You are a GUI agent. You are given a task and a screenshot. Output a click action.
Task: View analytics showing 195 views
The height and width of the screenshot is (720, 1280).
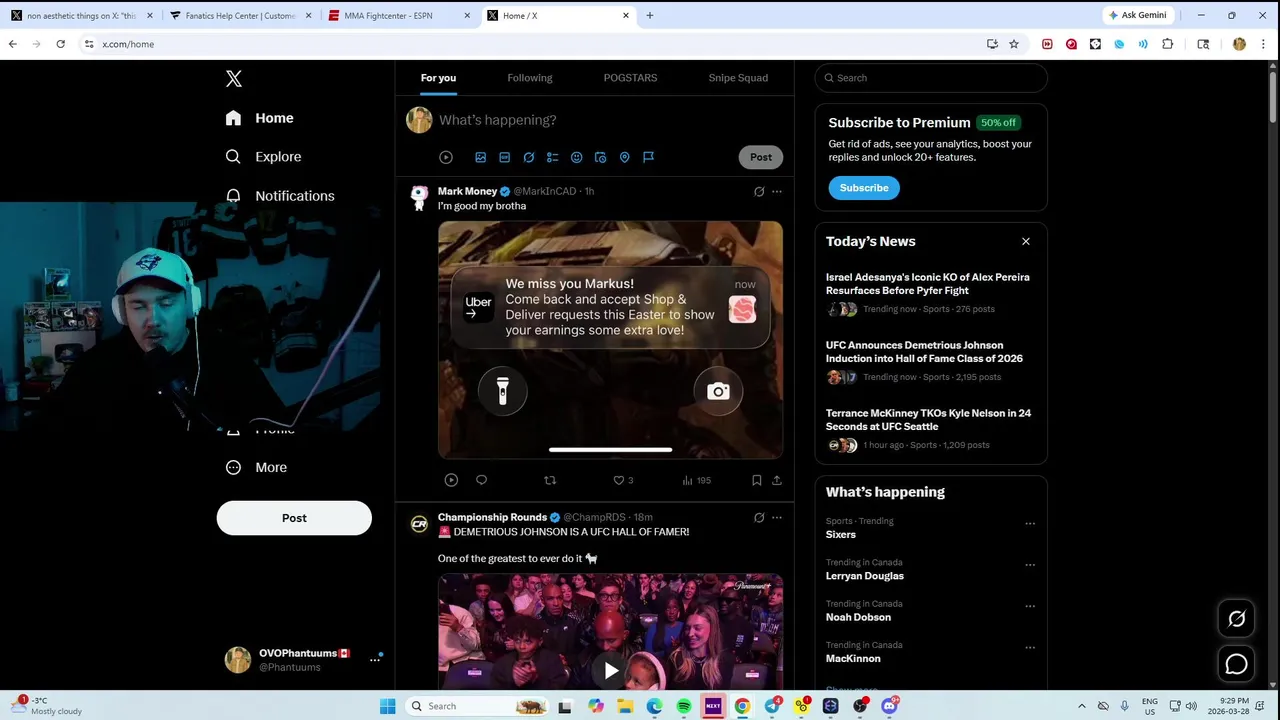pyautogui.click(x=696, y=480)
